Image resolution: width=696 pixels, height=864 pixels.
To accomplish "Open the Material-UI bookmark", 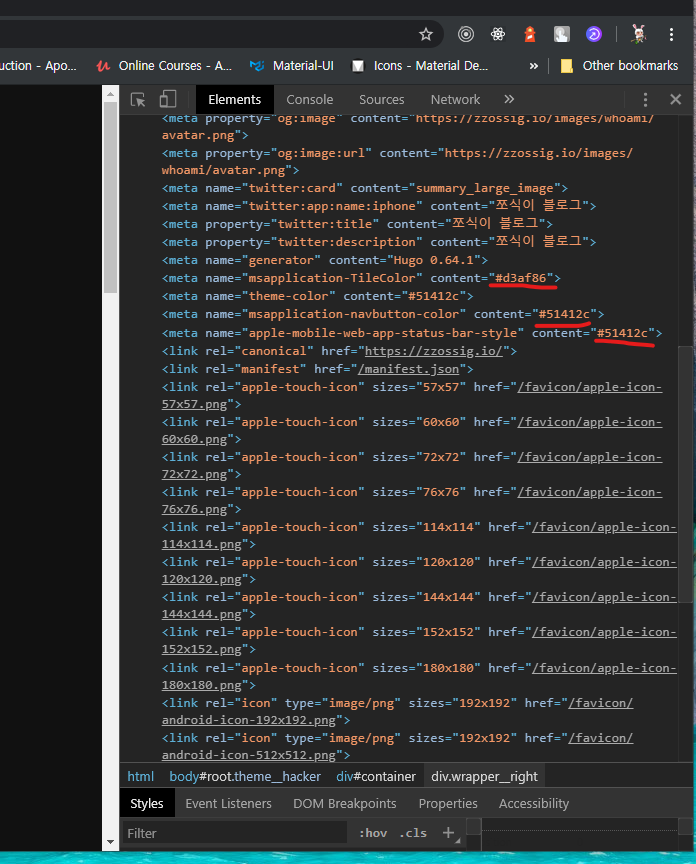I will 292,66.
